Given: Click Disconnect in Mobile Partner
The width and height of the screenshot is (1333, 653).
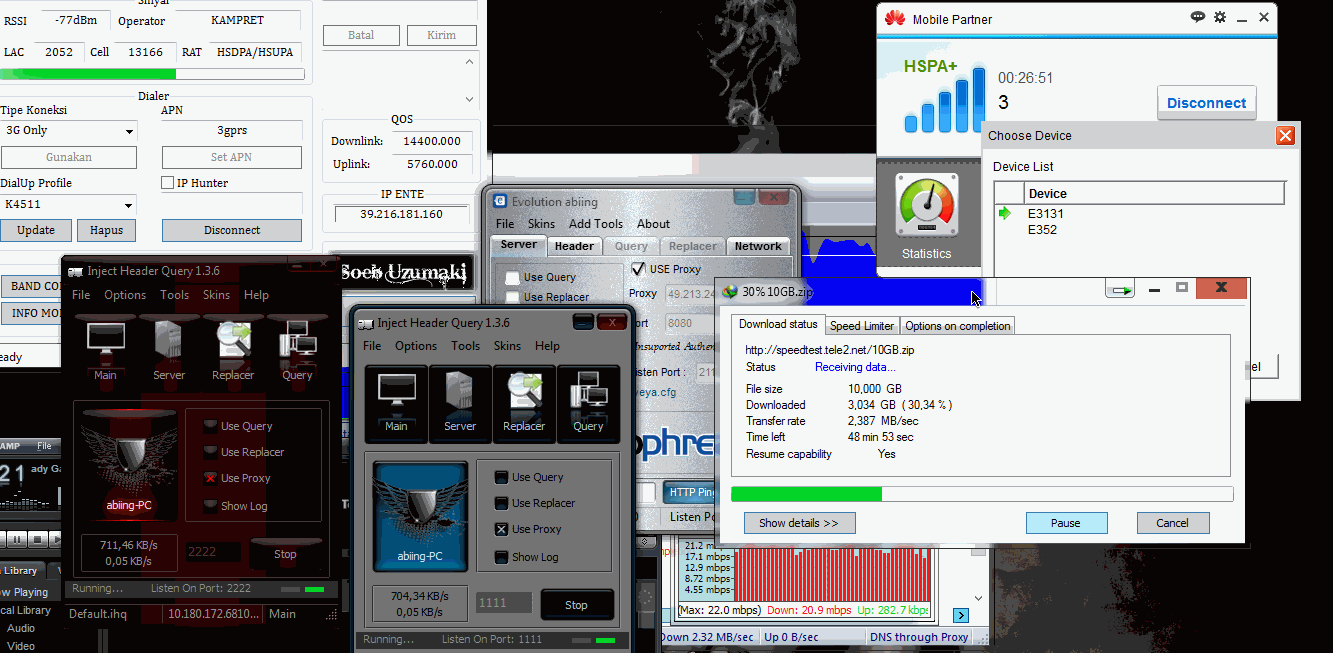Looking at the screenshot, I should click(x=1206, y=103).
